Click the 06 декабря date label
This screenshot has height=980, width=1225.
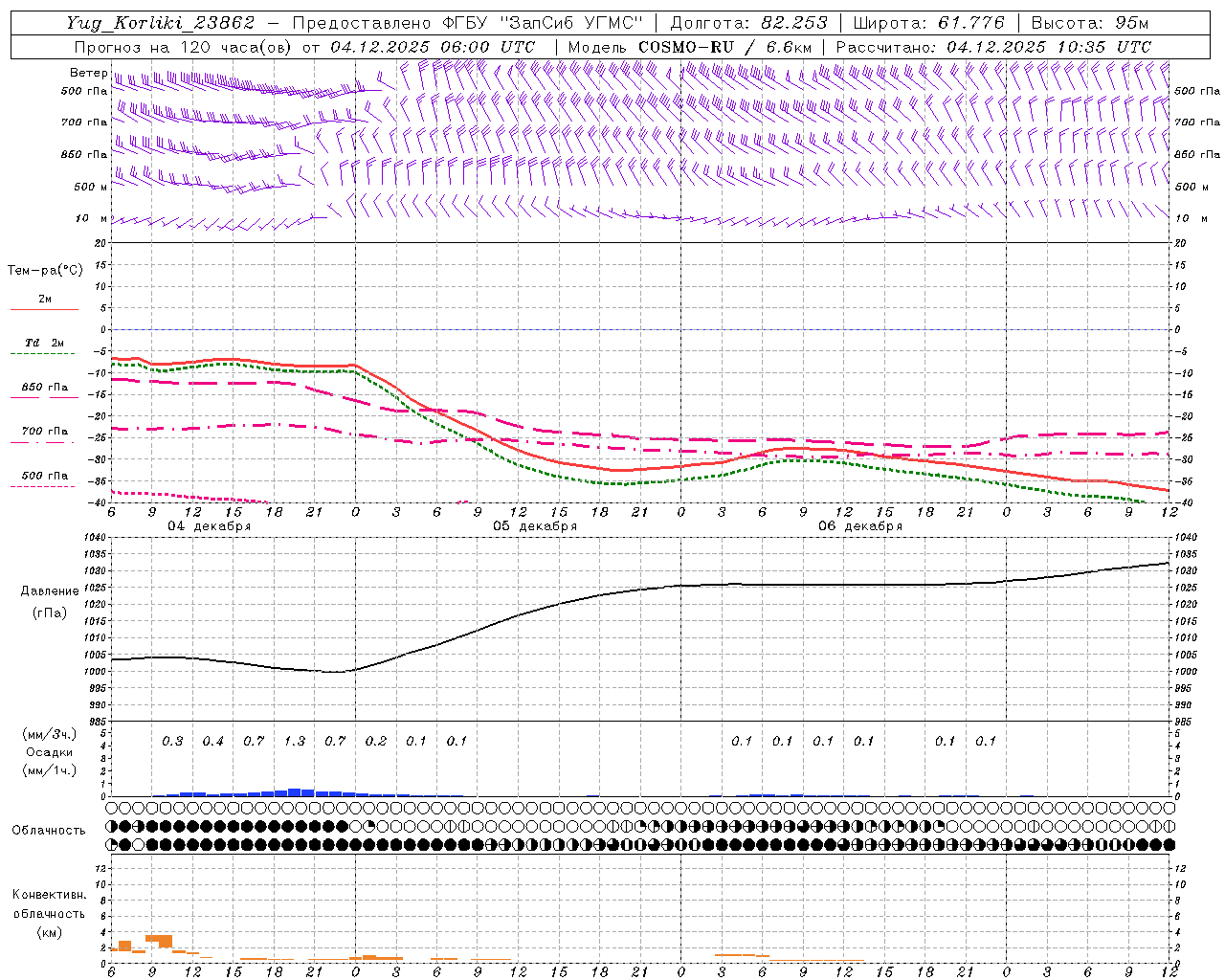point(860,526)
